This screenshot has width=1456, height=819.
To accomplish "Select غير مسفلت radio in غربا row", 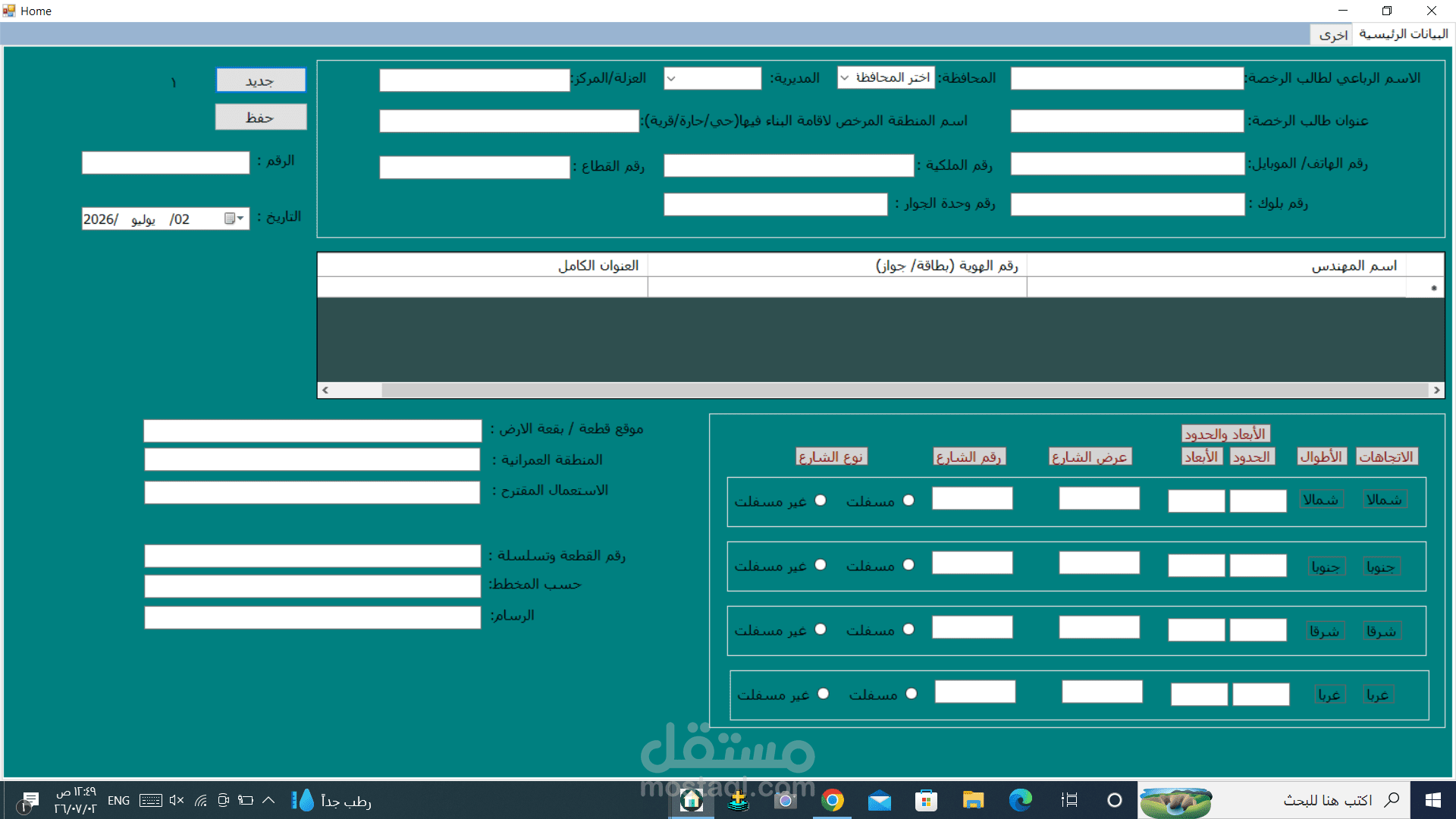I will pyautogui.click(x=824, y=694).
